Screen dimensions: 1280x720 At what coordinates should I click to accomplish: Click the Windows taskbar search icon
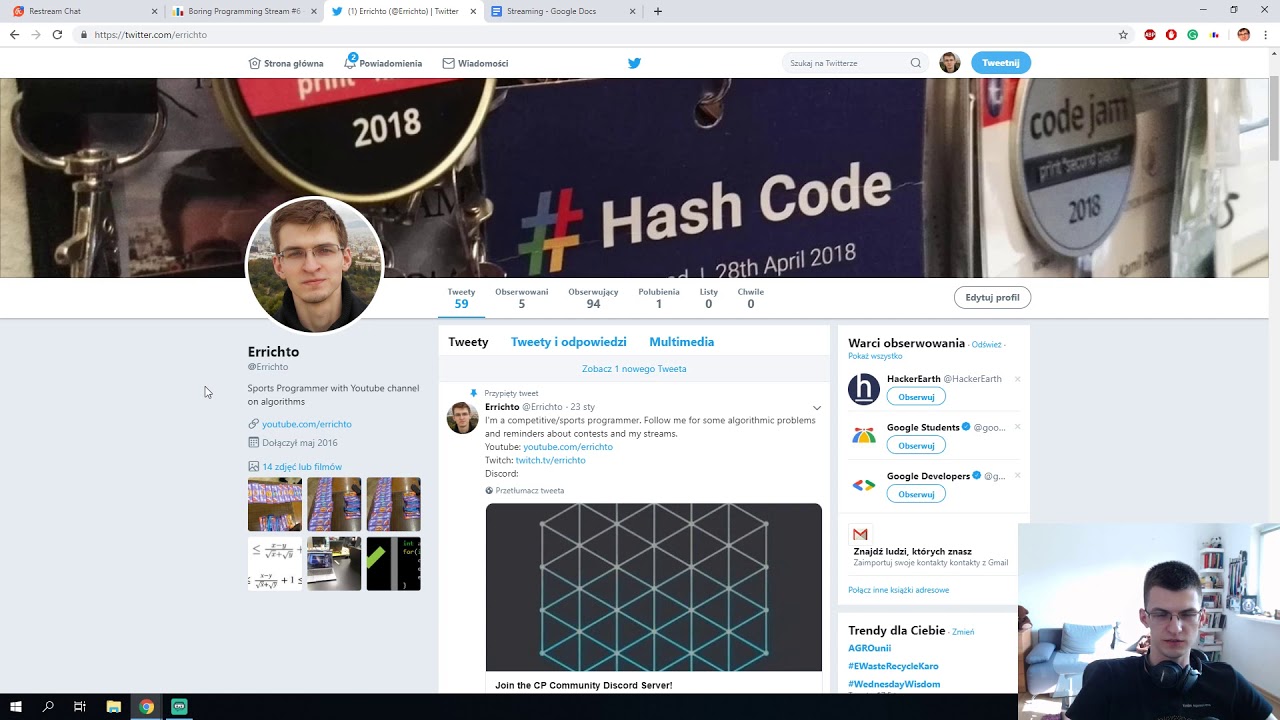(x=48, y=706)
